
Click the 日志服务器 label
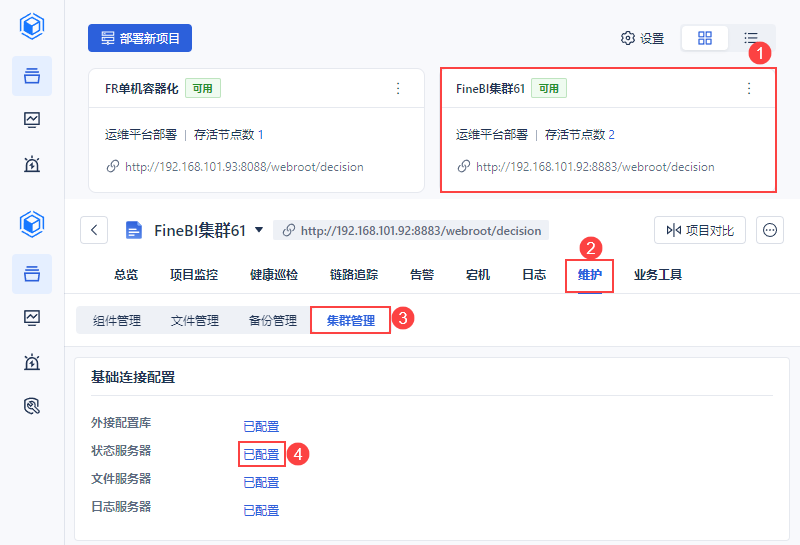click(121, 507)
